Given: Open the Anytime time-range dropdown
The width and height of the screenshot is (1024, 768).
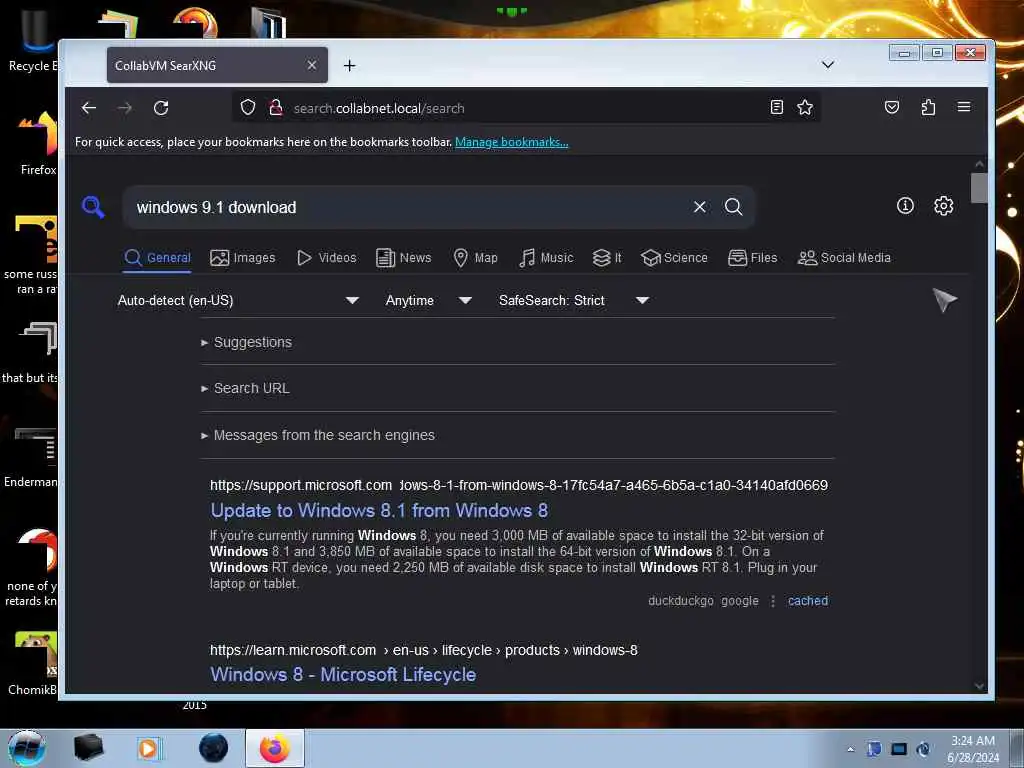Looking at the screenshot, I should pos(428,300).
